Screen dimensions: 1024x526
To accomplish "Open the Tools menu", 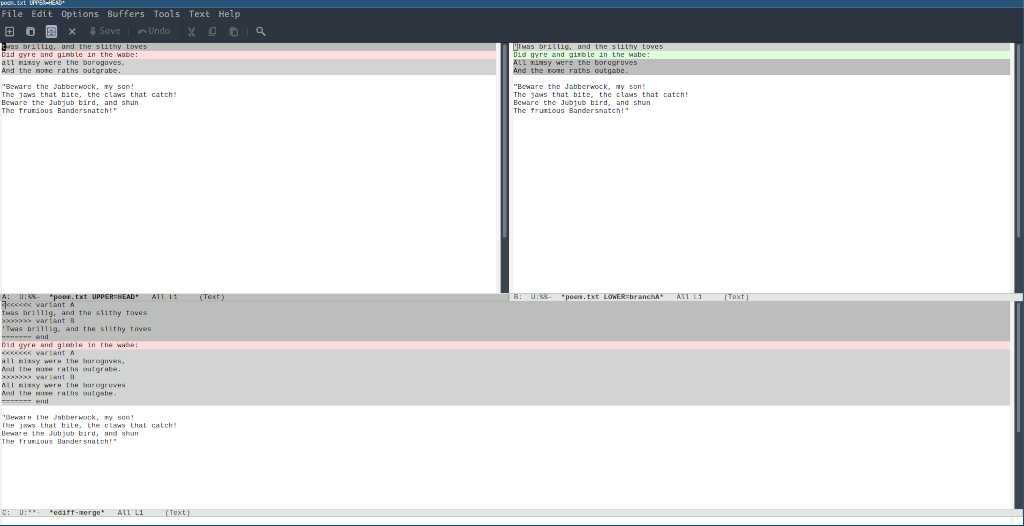I will tap(167, 14).
